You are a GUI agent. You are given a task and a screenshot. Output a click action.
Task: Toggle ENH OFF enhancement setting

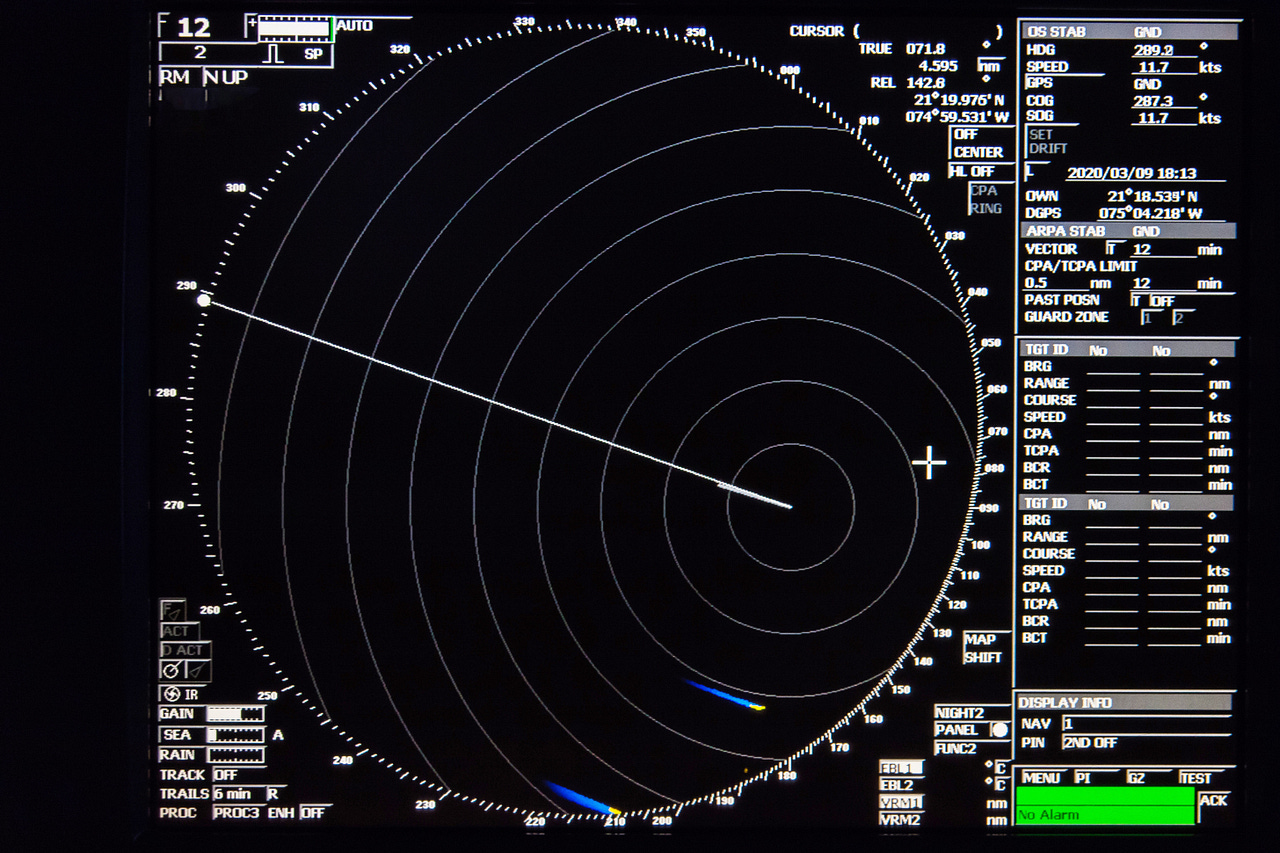[x=313, y=813]
